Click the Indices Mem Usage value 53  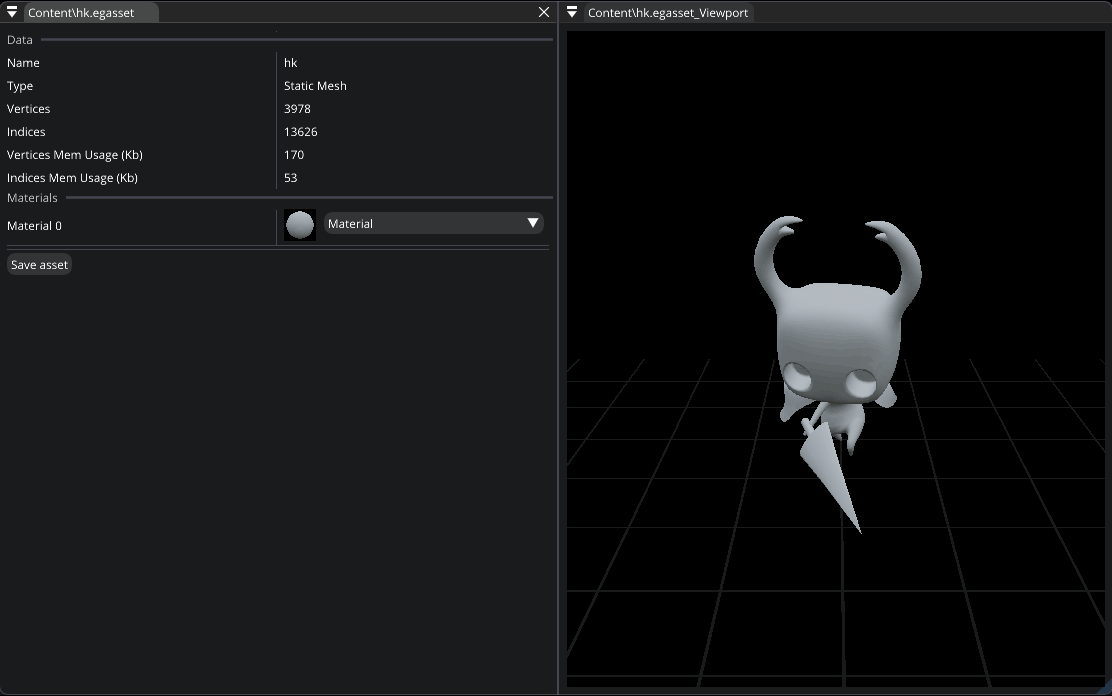(x=291, y=178)
